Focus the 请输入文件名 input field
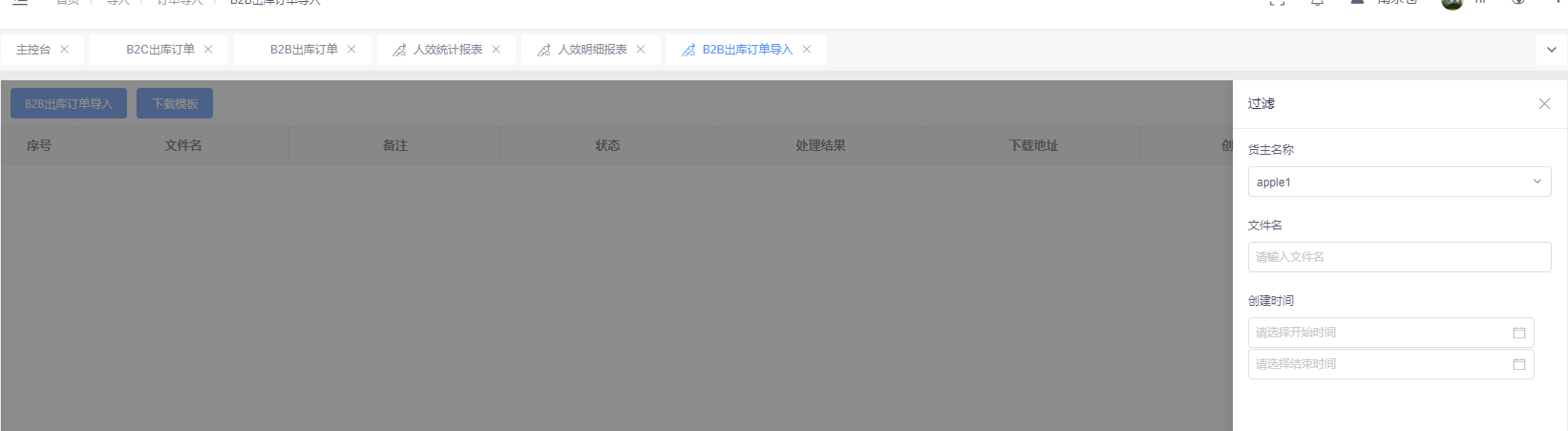 click(x=1399, y=257)
